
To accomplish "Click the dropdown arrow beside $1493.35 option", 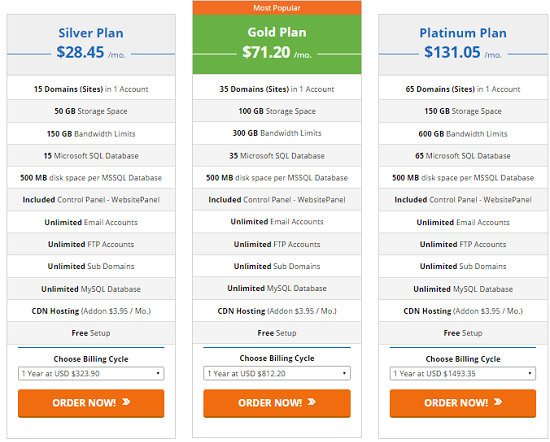I will coord(530,373).
